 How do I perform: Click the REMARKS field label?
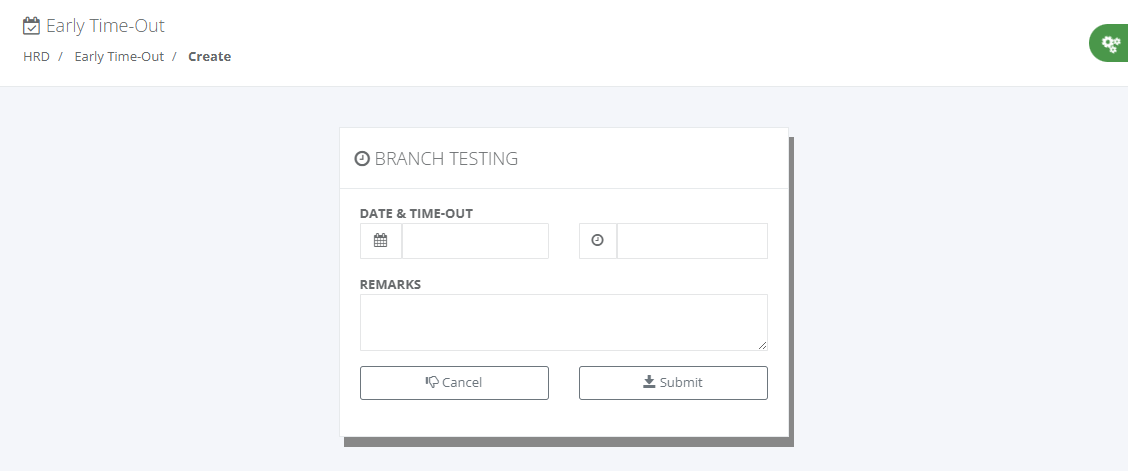point(390,284)
